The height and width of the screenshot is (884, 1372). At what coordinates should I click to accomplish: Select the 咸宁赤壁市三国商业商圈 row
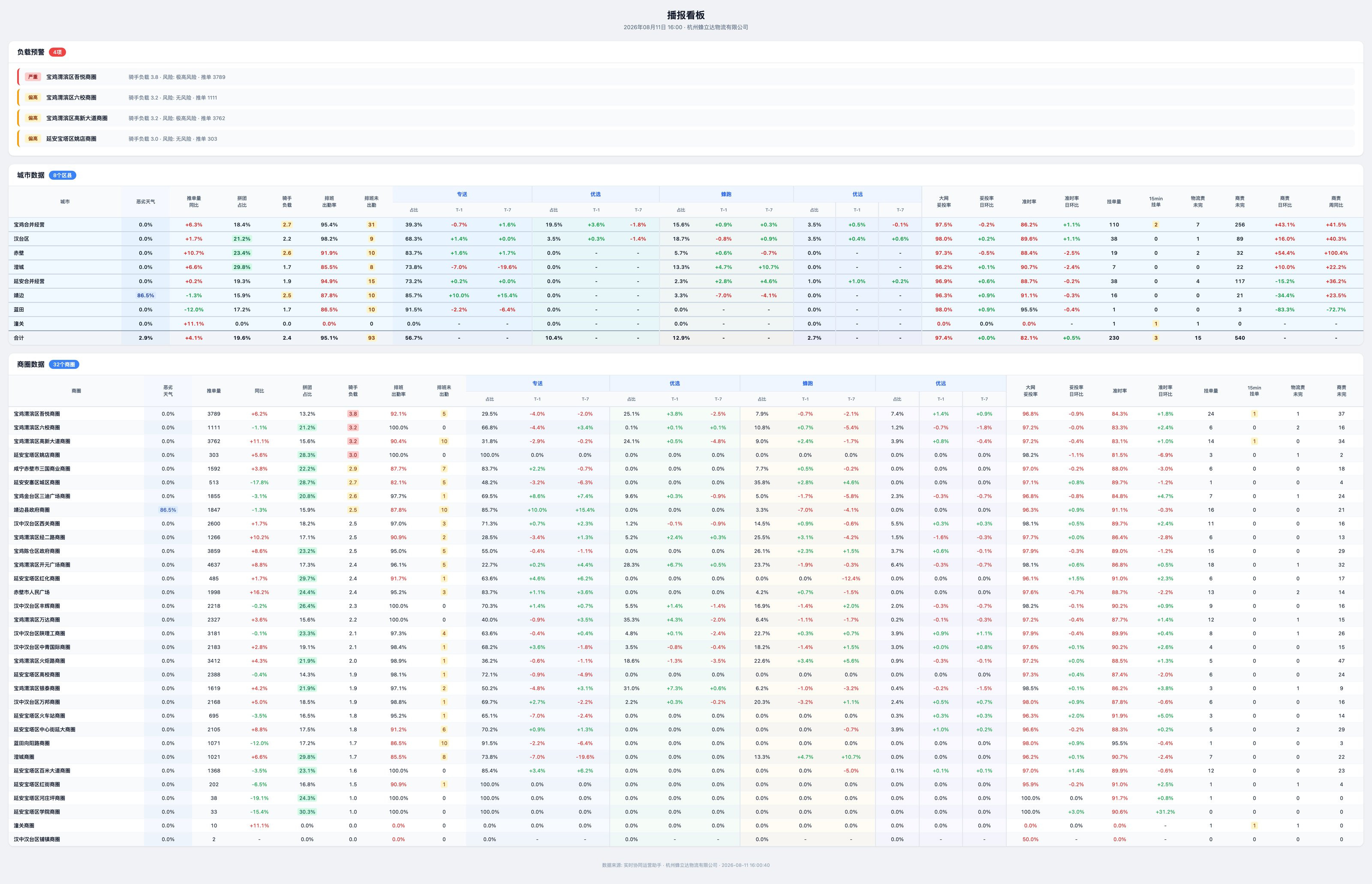tap(686, 469)
